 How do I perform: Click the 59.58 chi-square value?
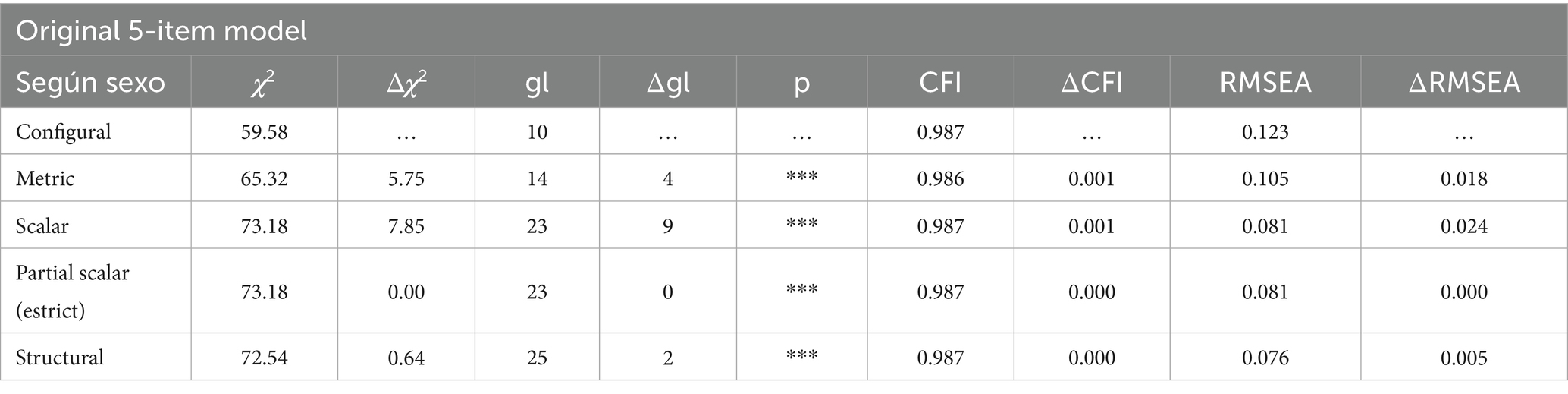coord(264,132)
